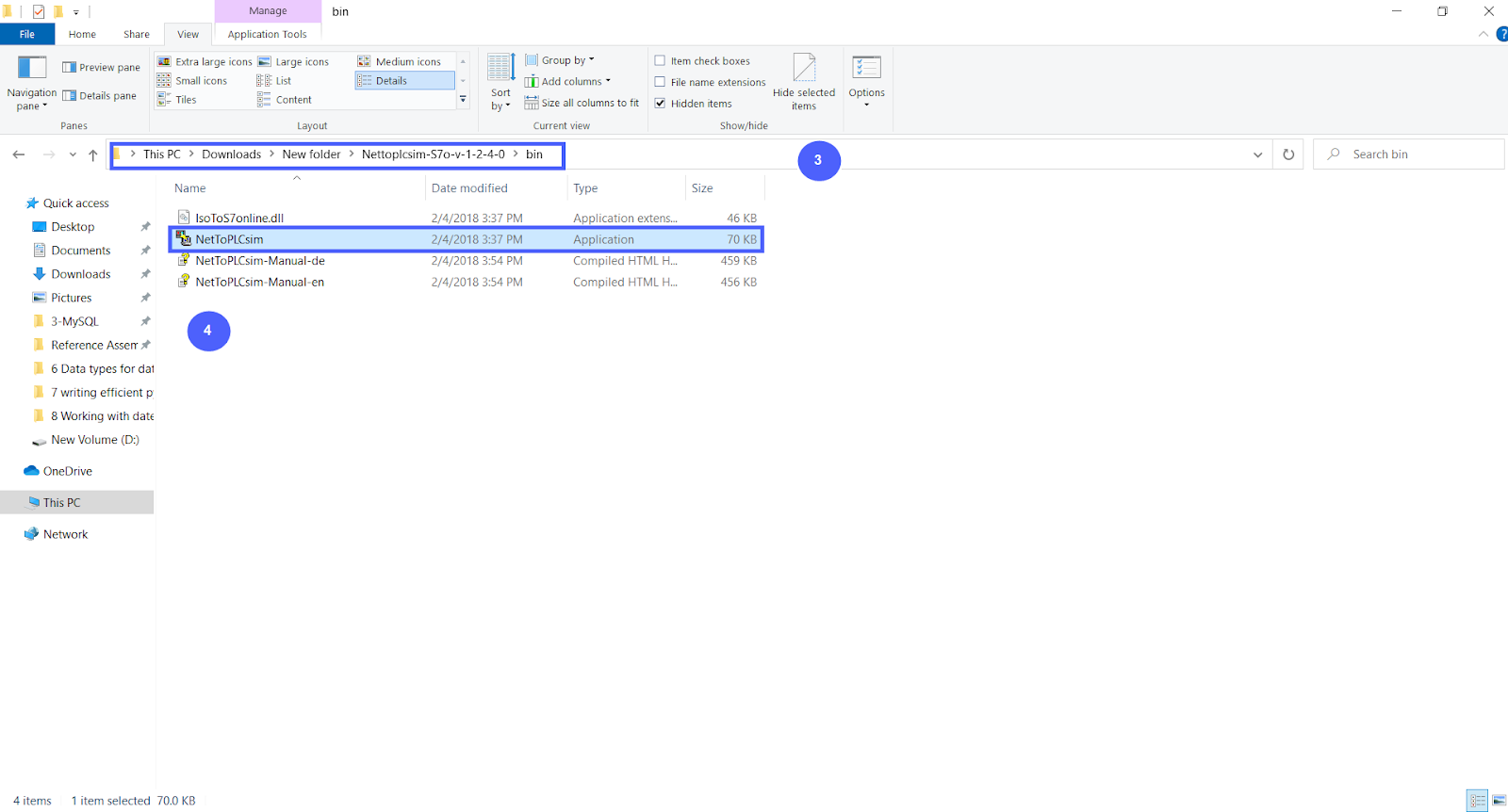1508x812 pixels.
Task: Select This PC in navigation pane
Action: (x=62, y=502)
